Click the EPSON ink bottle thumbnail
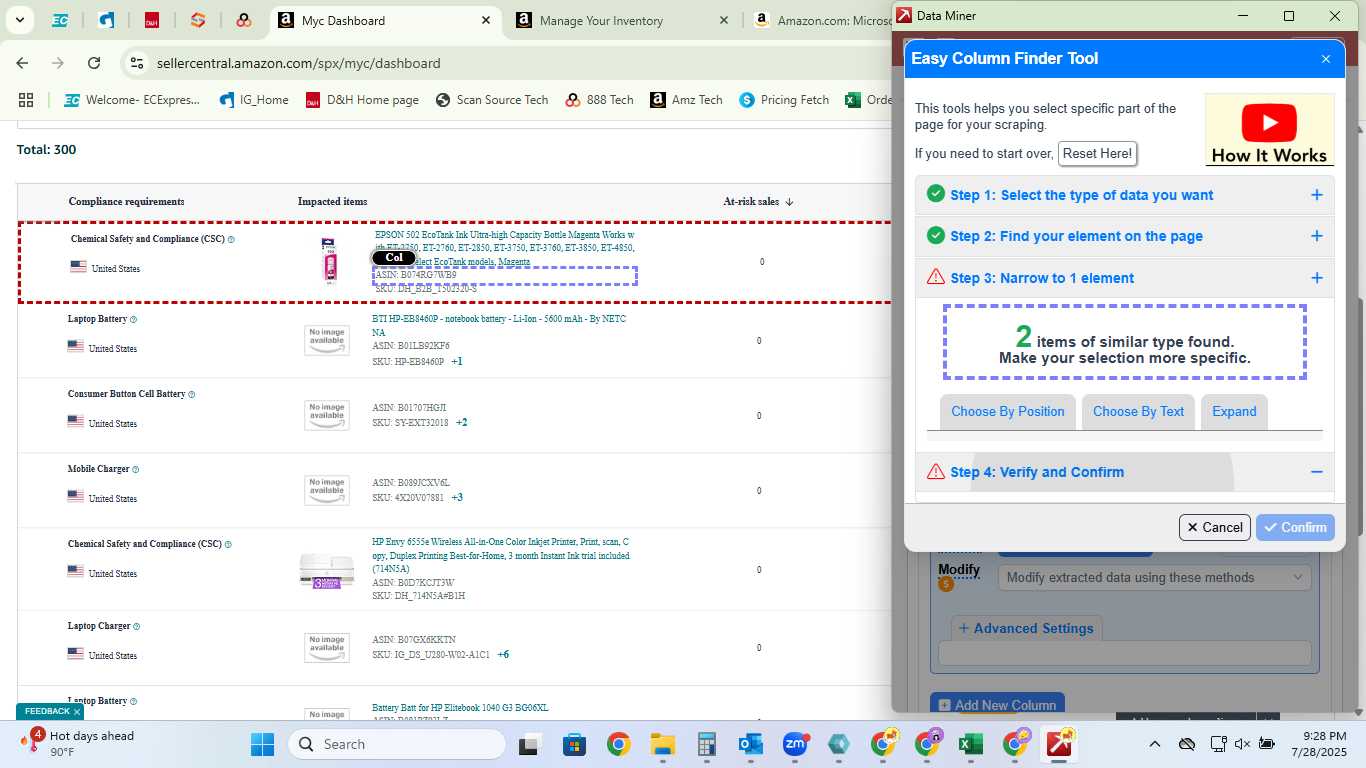The height and width of the screenshot is (768, 1366). pos(328,262)
